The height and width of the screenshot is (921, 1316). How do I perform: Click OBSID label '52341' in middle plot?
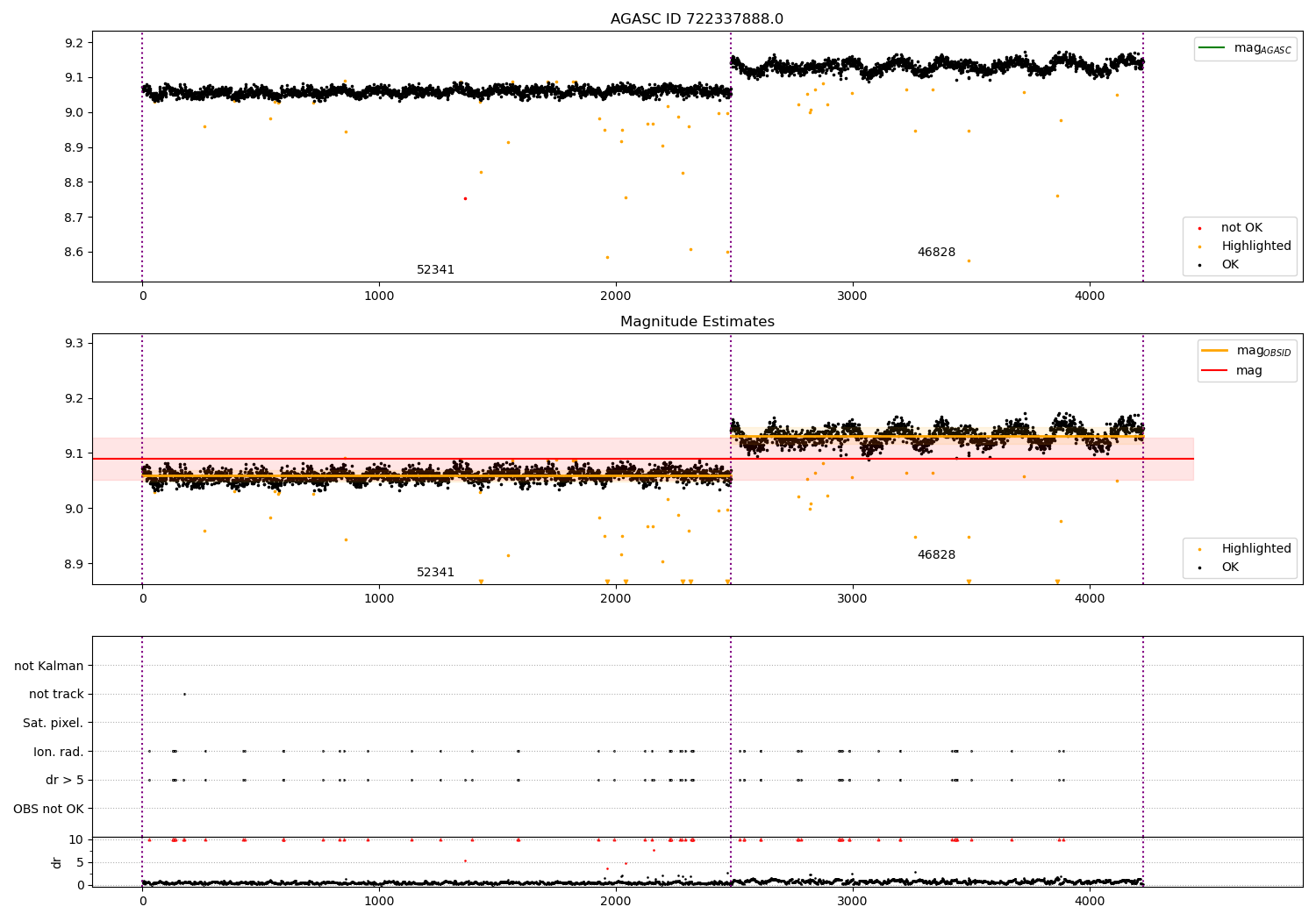click(435, 573)
